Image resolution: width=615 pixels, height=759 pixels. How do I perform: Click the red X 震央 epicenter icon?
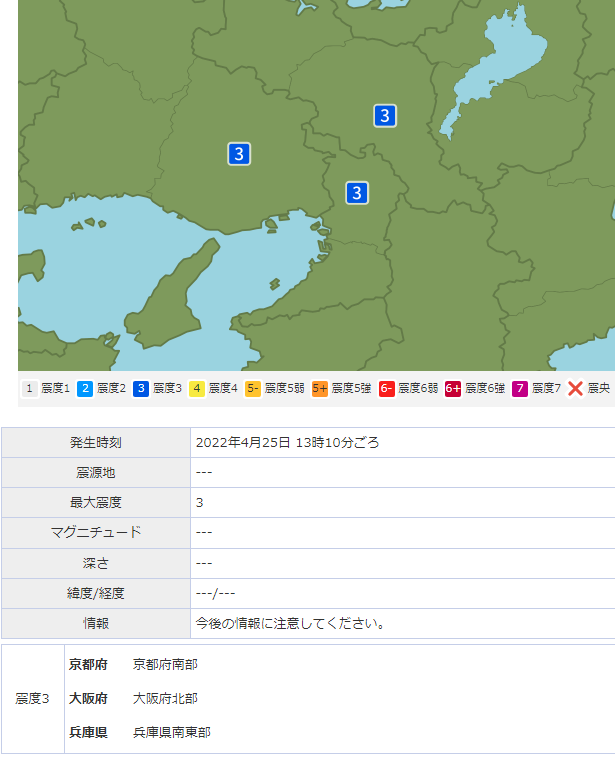tap(575, 388)
